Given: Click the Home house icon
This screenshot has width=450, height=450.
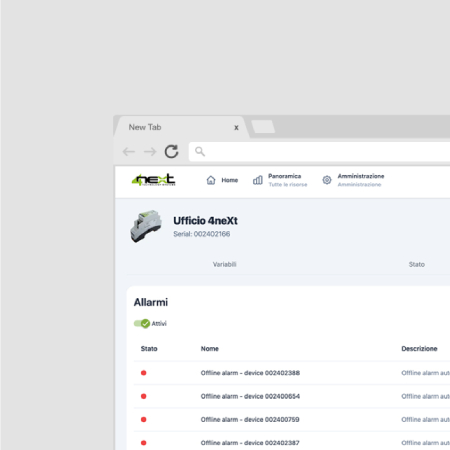Looking at the screenshot, I should [x=211, y=180].
